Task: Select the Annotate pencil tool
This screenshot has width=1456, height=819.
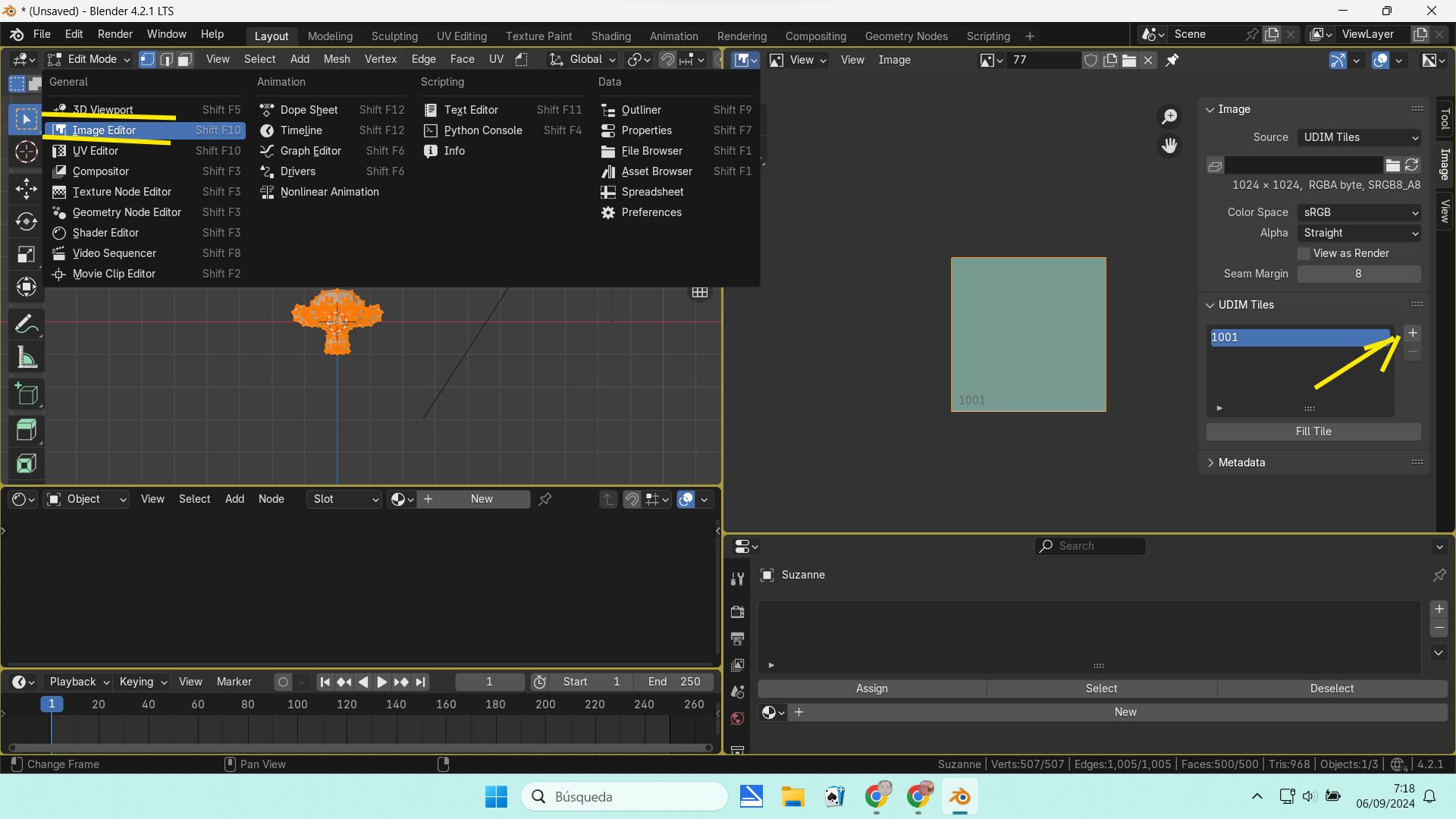Action: pyautogui.click(x=27, y=325)
